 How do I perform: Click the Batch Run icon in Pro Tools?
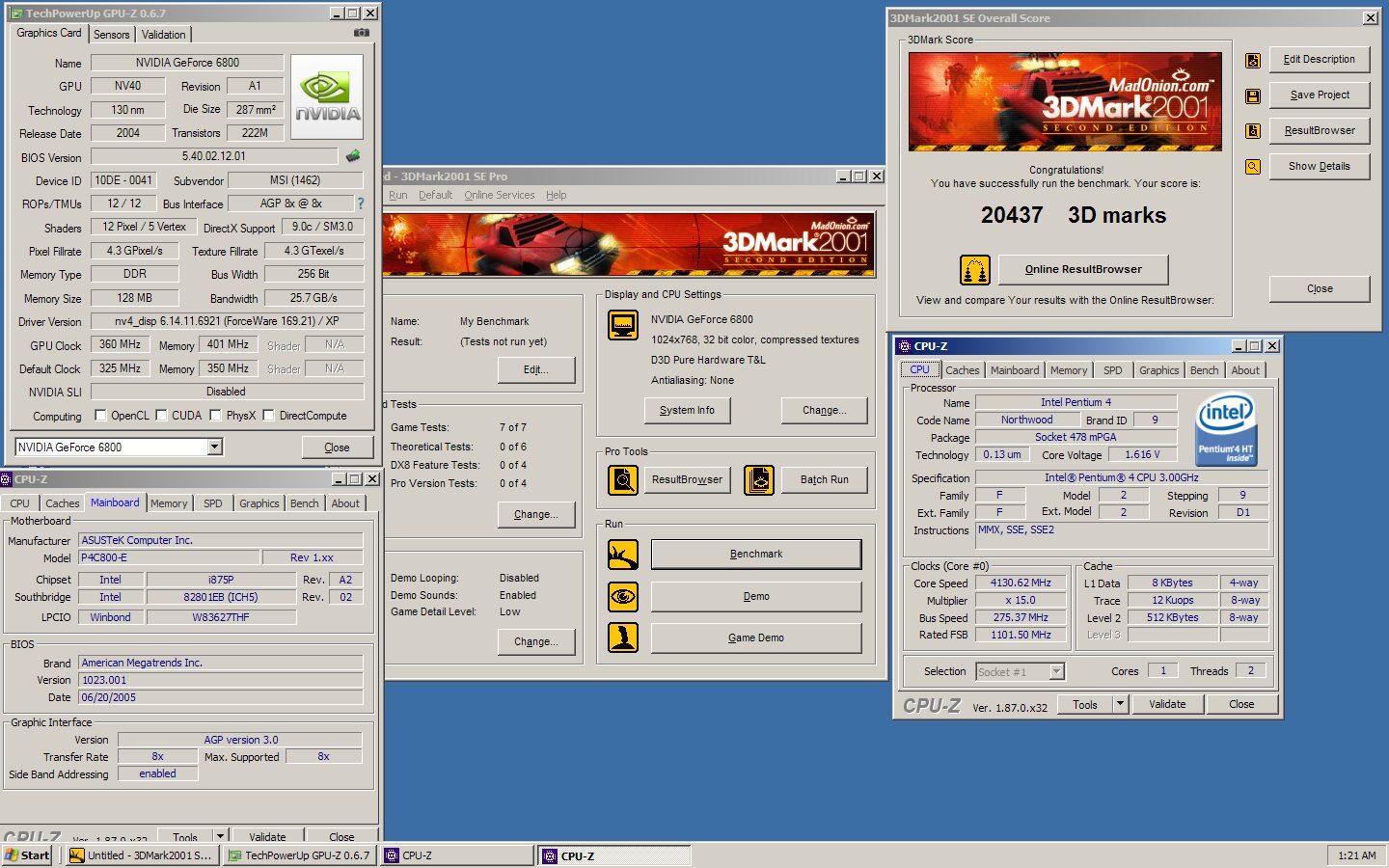[759, 479]
